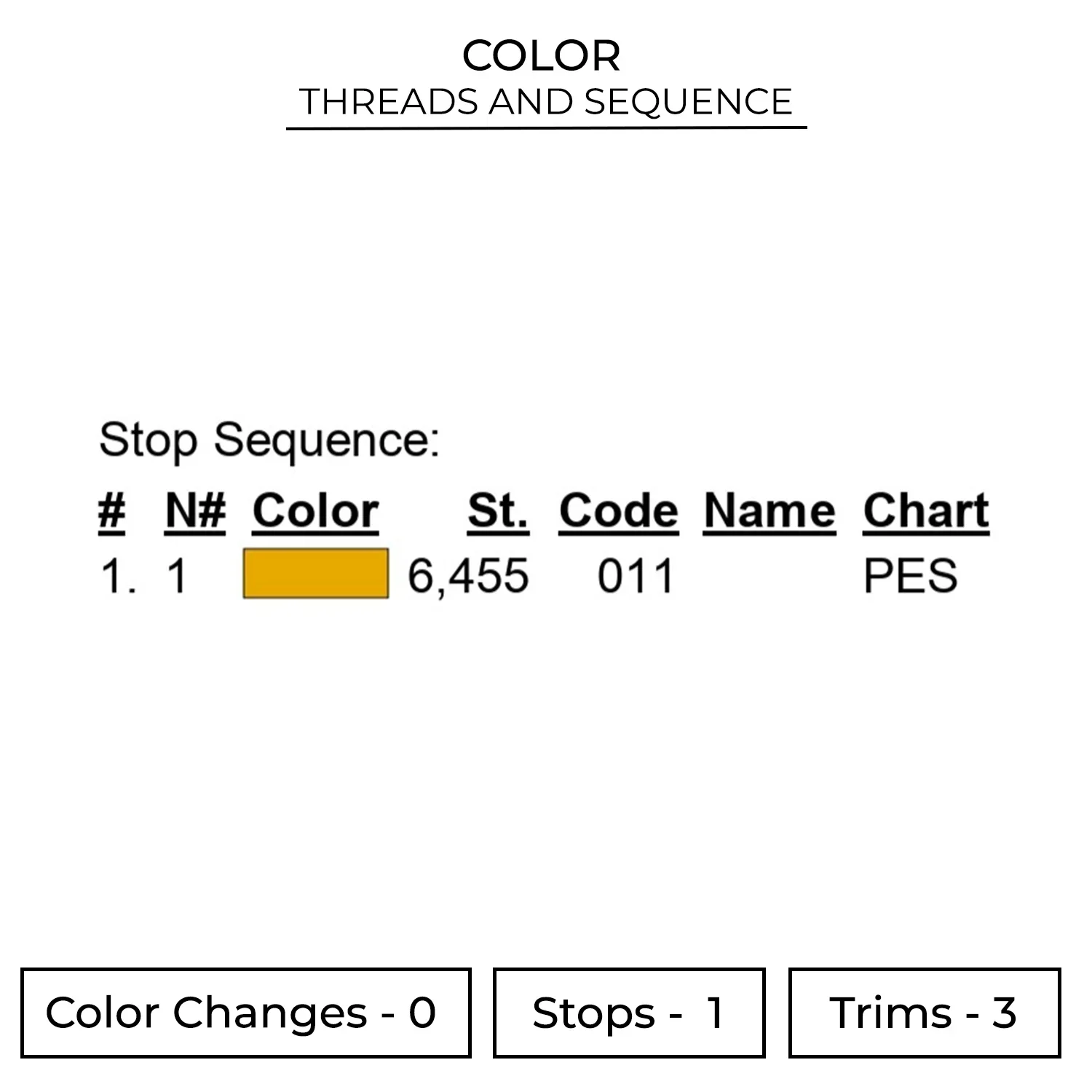The height and width of the screenshot is (1092, 1092).
Task: Click the Stop Sequence label
Action: pyautogui.click(x=269, y=440)
